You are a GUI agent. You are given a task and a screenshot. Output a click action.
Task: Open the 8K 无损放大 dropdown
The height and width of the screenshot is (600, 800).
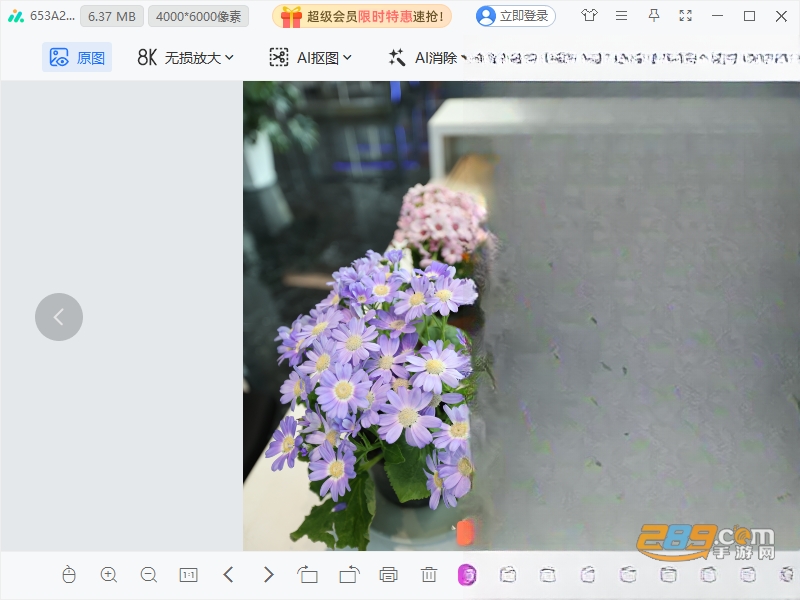click(x=185, y=58)
